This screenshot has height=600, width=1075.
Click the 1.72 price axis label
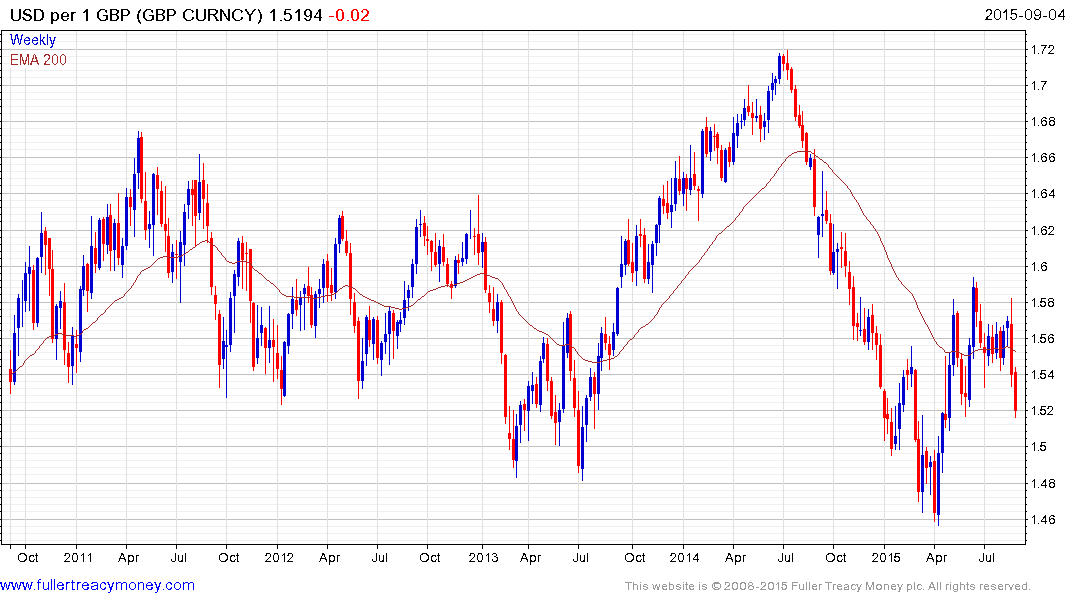click(x=1043, y=49)
